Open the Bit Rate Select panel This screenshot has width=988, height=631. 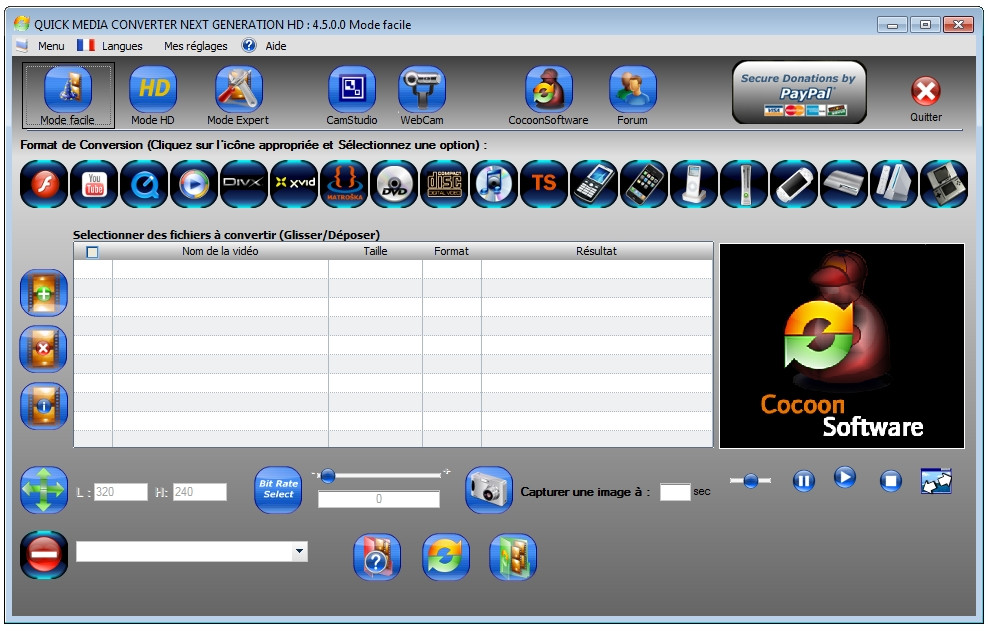[277, 488]
